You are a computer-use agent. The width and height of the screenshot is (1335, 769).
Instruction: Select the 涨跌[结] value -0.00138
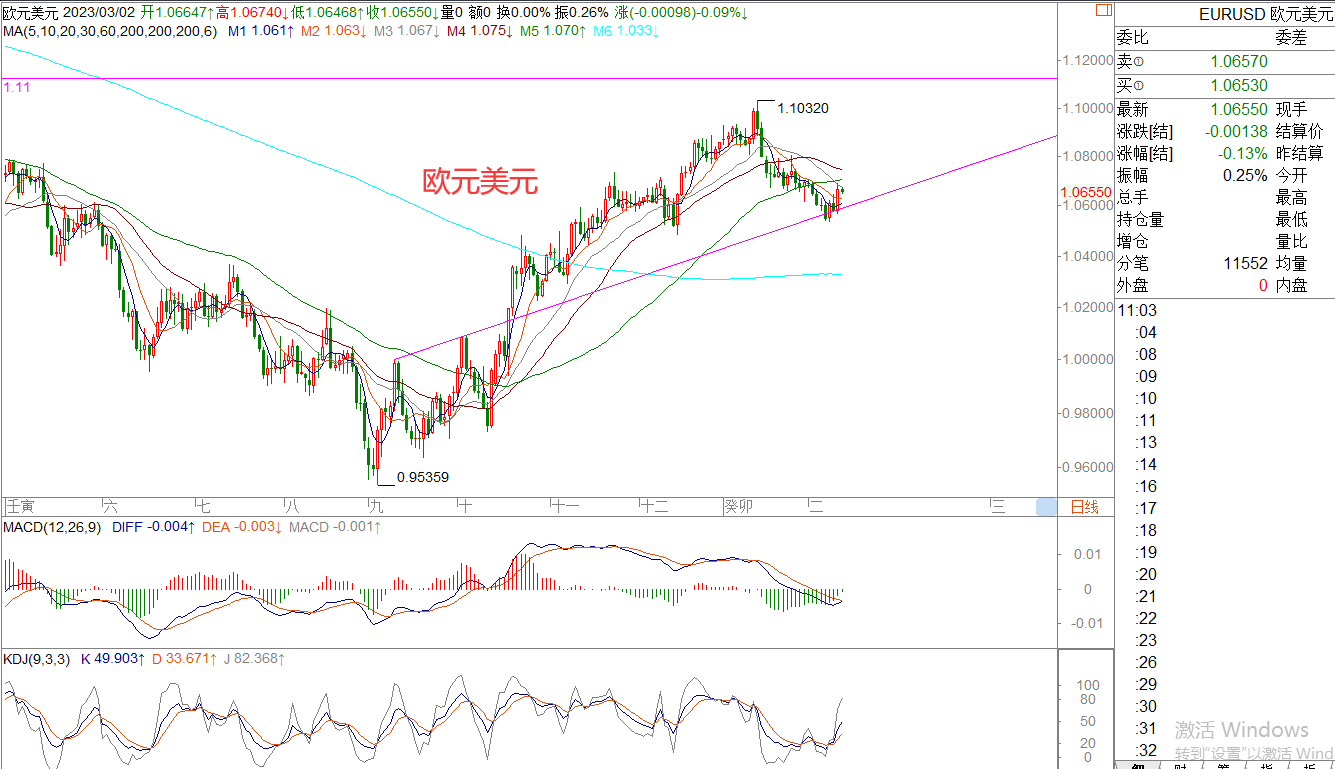click(1235, 132)
